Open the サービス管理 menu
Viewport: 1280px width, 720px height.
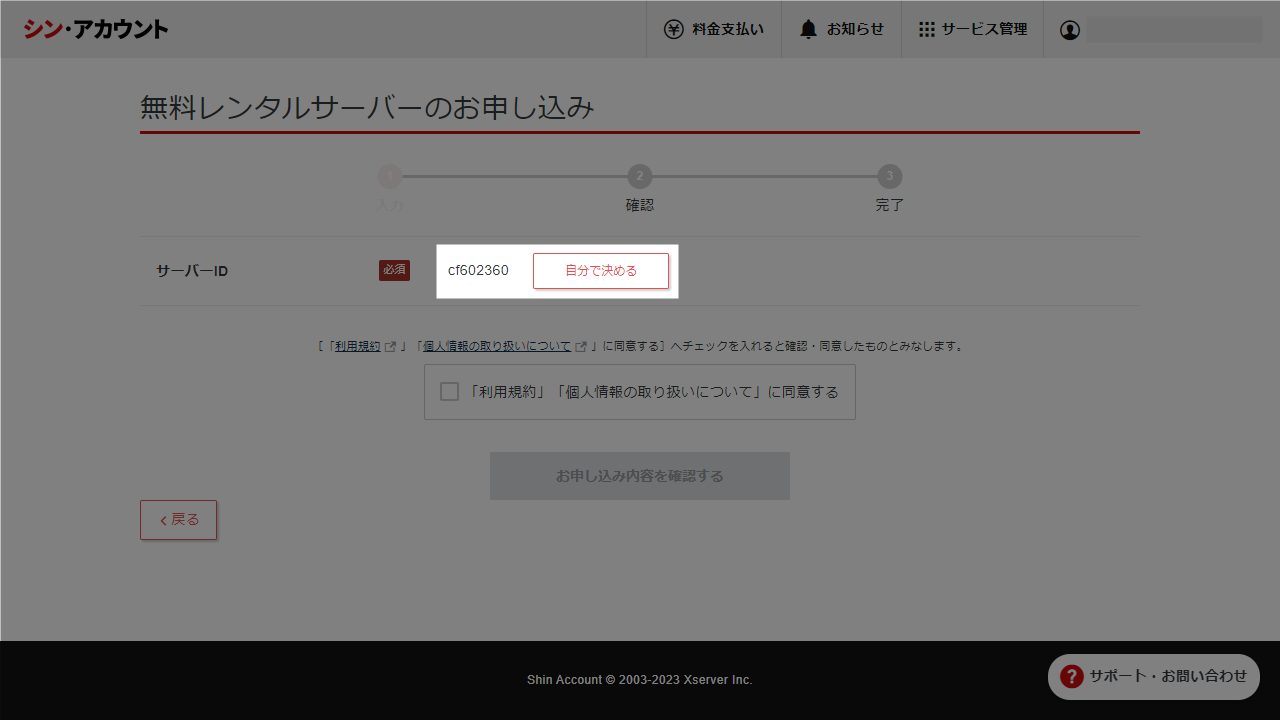coord(972,29)
